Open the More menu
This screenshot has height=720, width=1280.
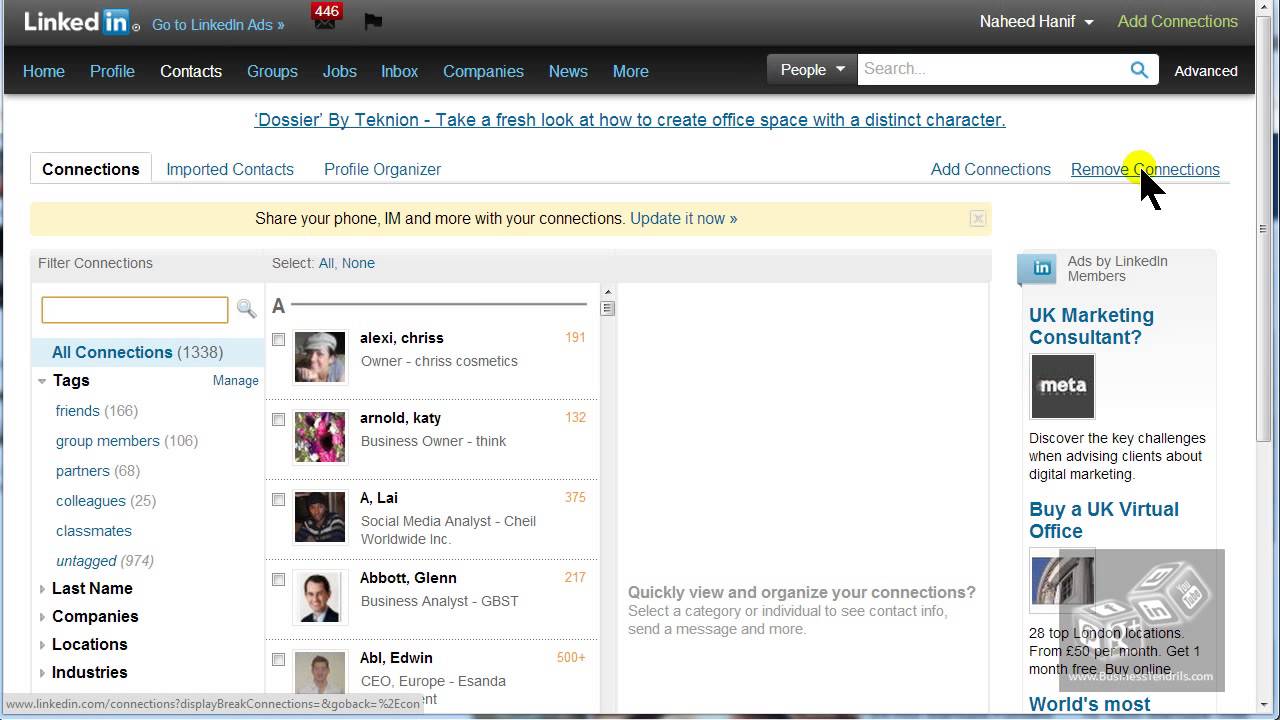(x=630, y=71)
